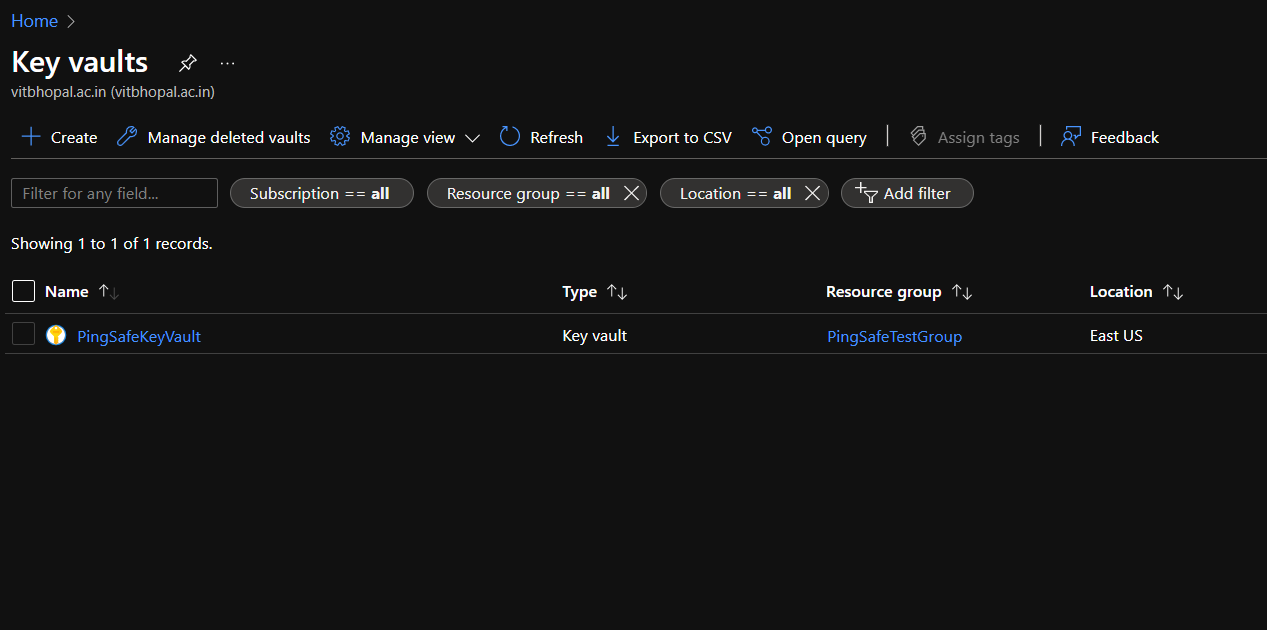
Task: Open the Subscription filter pill
Action: (x=321, y=193)
